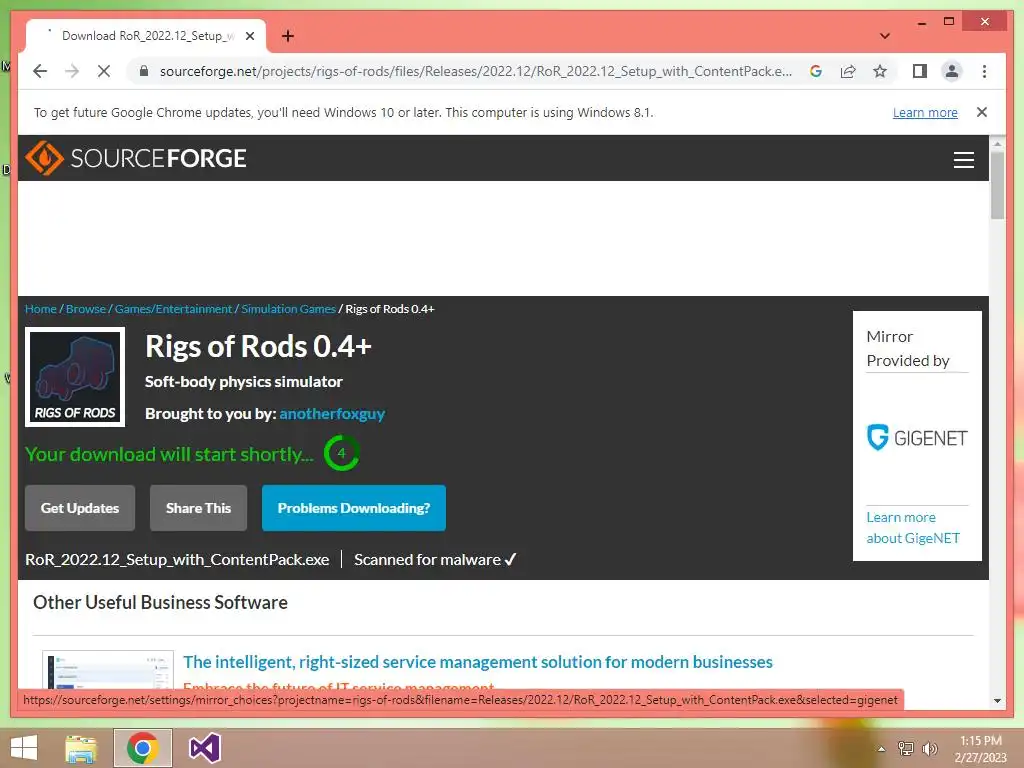Open site security lock icon
Viewport: 1024px width, 768px height.
[144, 71]
